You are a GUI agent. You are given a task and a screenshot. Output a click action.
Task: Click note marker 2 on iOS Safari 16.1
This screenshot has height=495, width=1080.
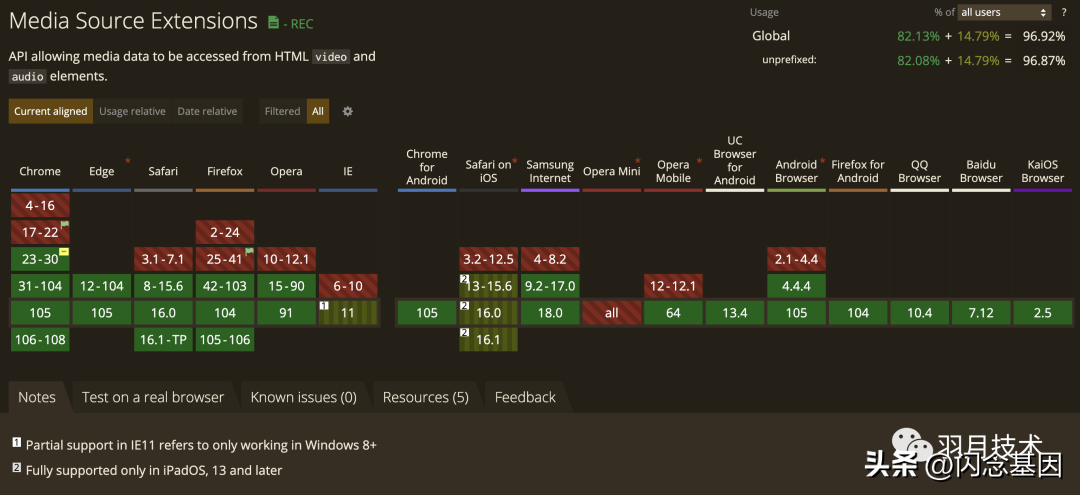(x=465, y=333)
